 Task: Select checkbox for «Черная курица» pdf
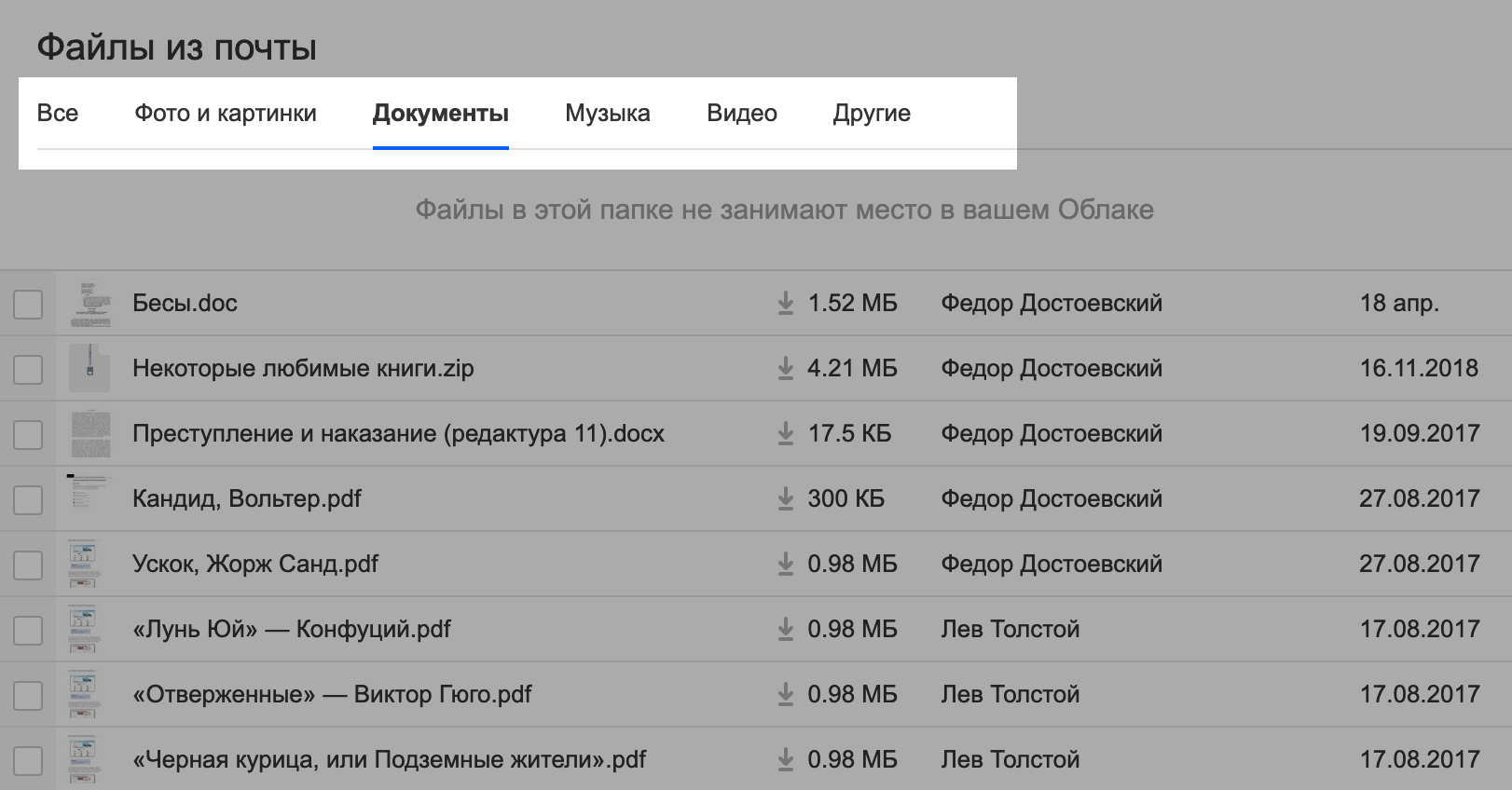tap(28, 760)
